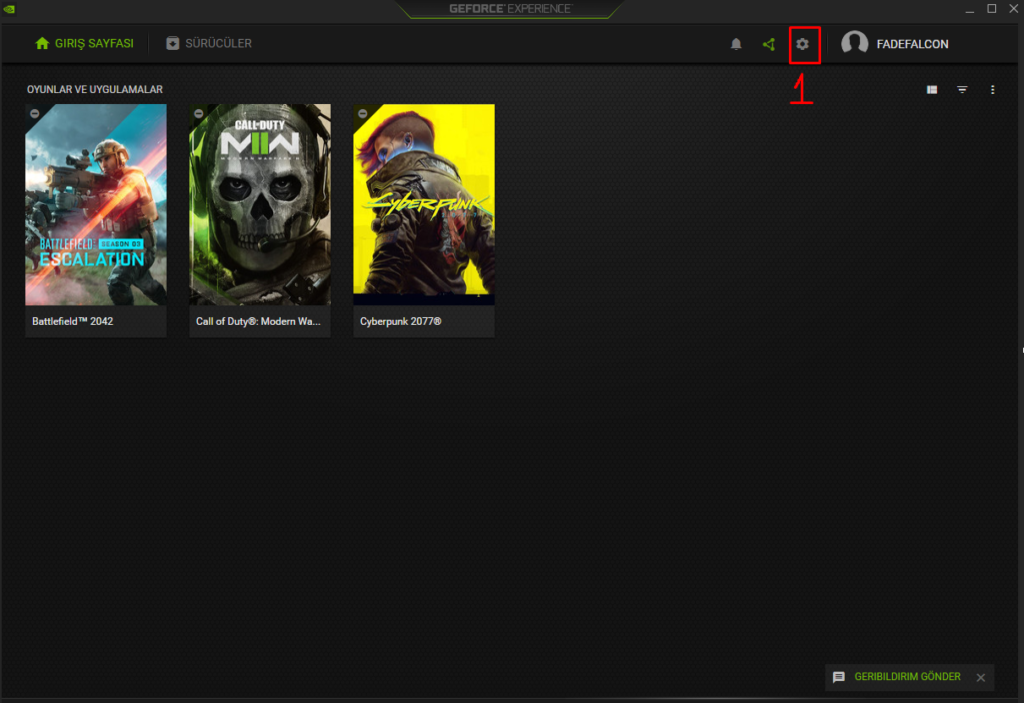Viewport: 1024px width, 703px height.
Task: Open the games filter options
Action: [962, 90]
